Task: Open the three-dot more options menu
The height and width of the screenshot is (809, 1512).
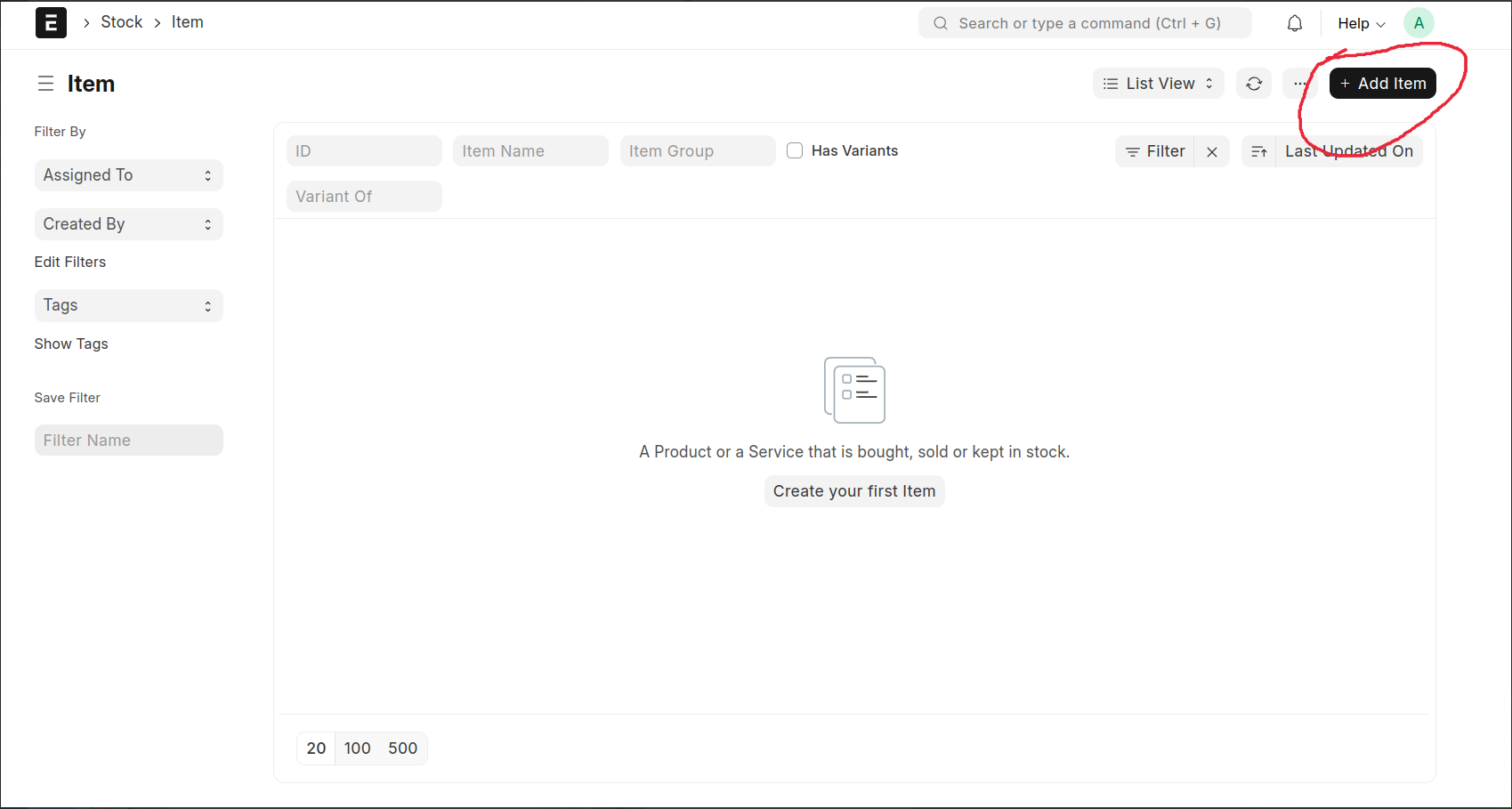Action: pyautogui.click(x=1299, y=84)
